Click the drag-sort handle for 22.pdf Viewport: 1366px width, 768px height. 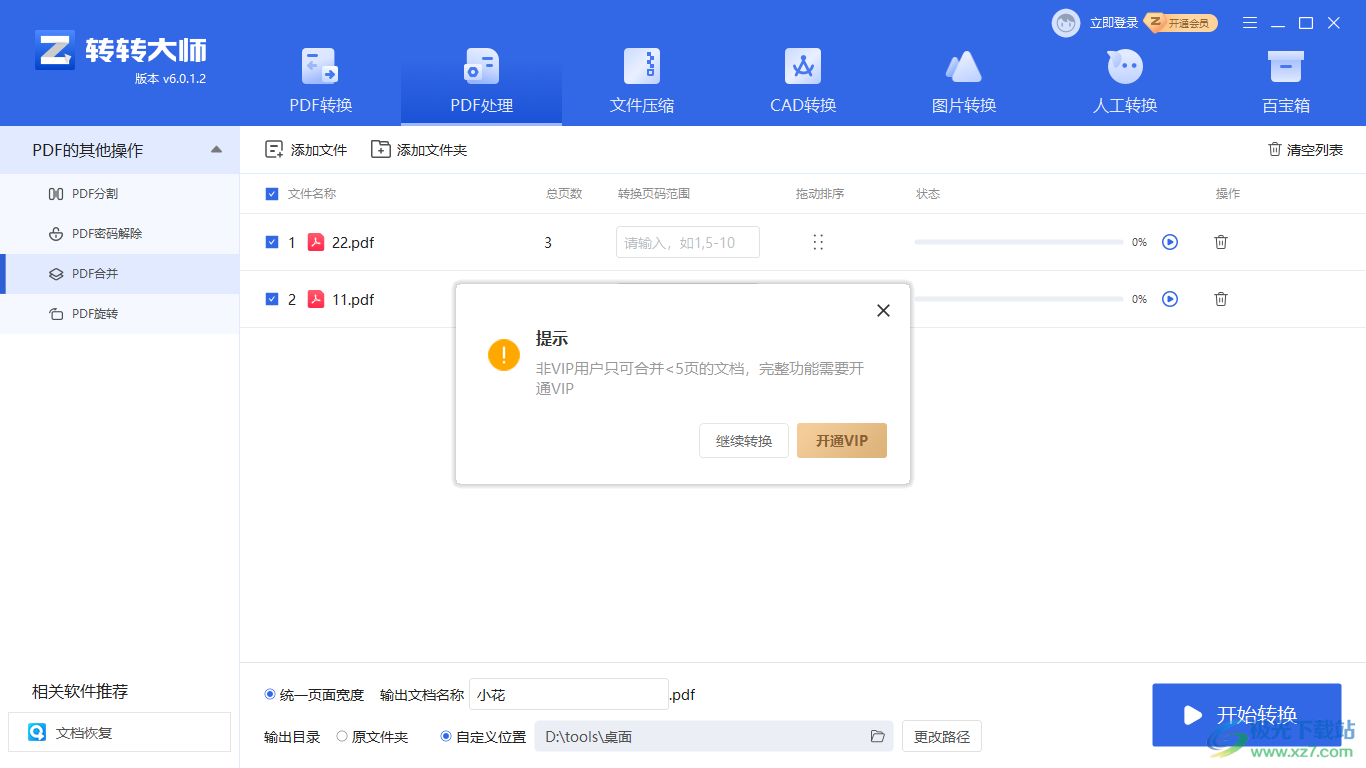point(818,242)
